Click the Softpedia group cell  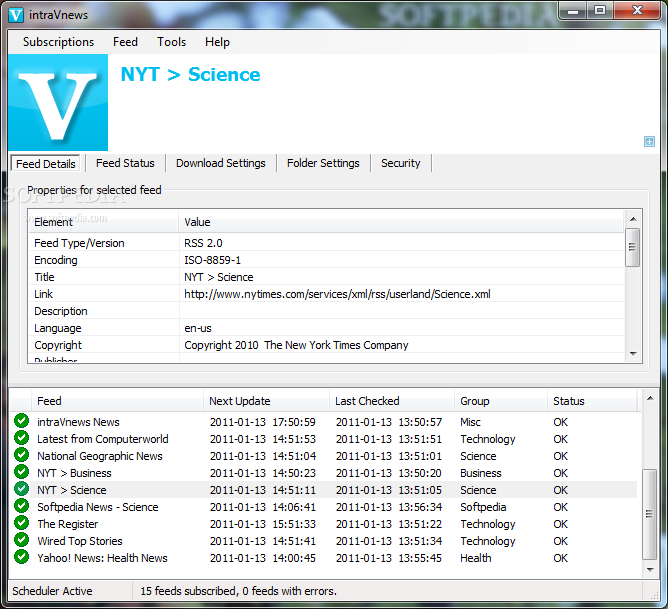(483, 507)
